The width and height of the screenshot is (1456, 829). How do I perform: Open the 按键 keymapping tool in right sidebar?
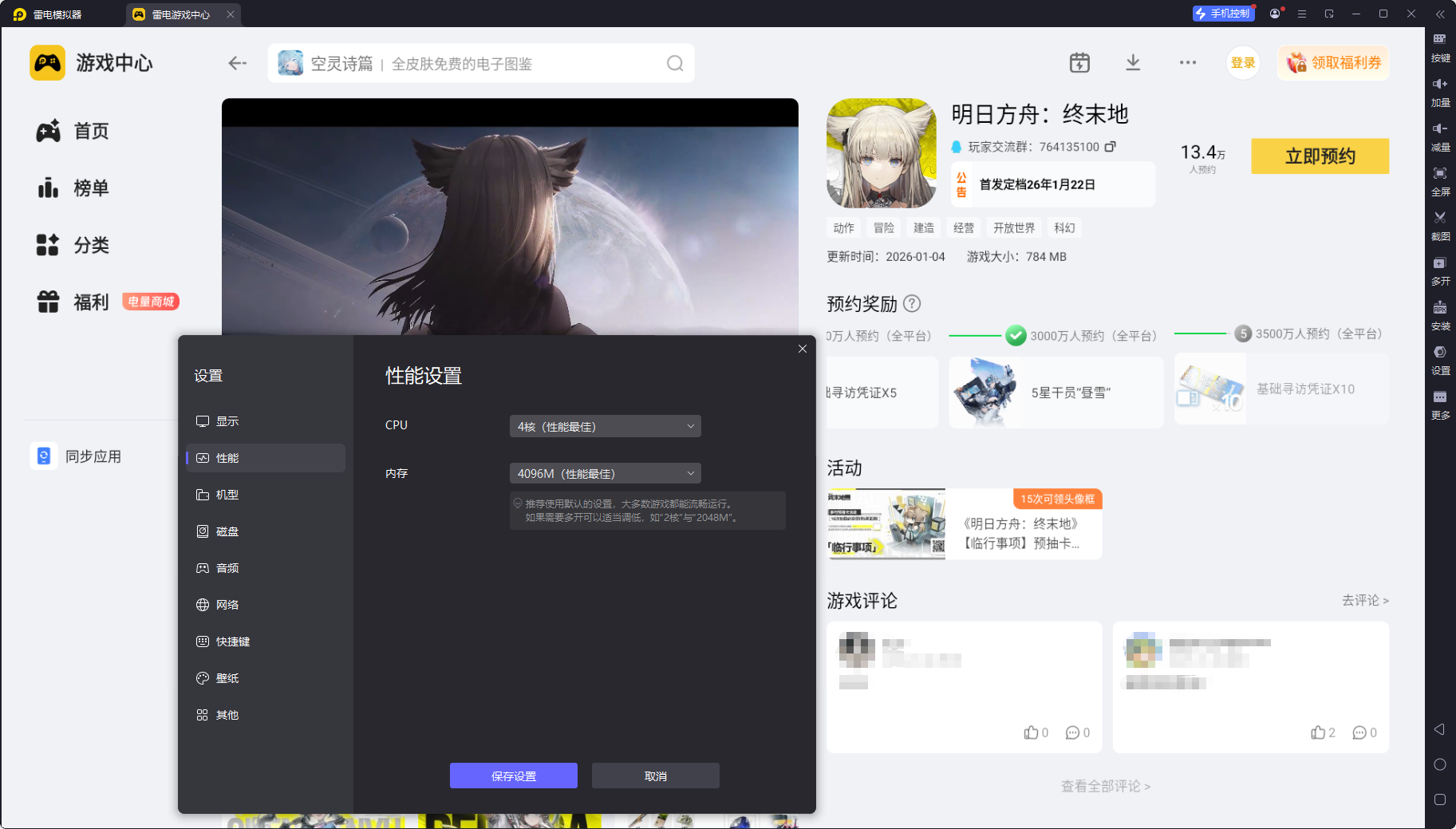tap(1440, 46)
